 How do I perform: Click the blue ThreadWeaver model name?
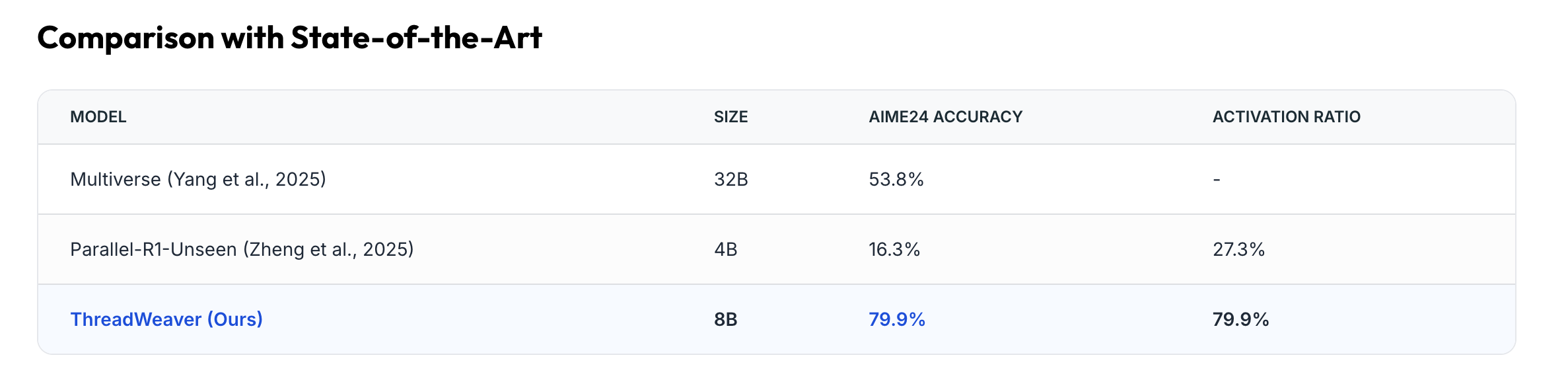pos(135,319)
